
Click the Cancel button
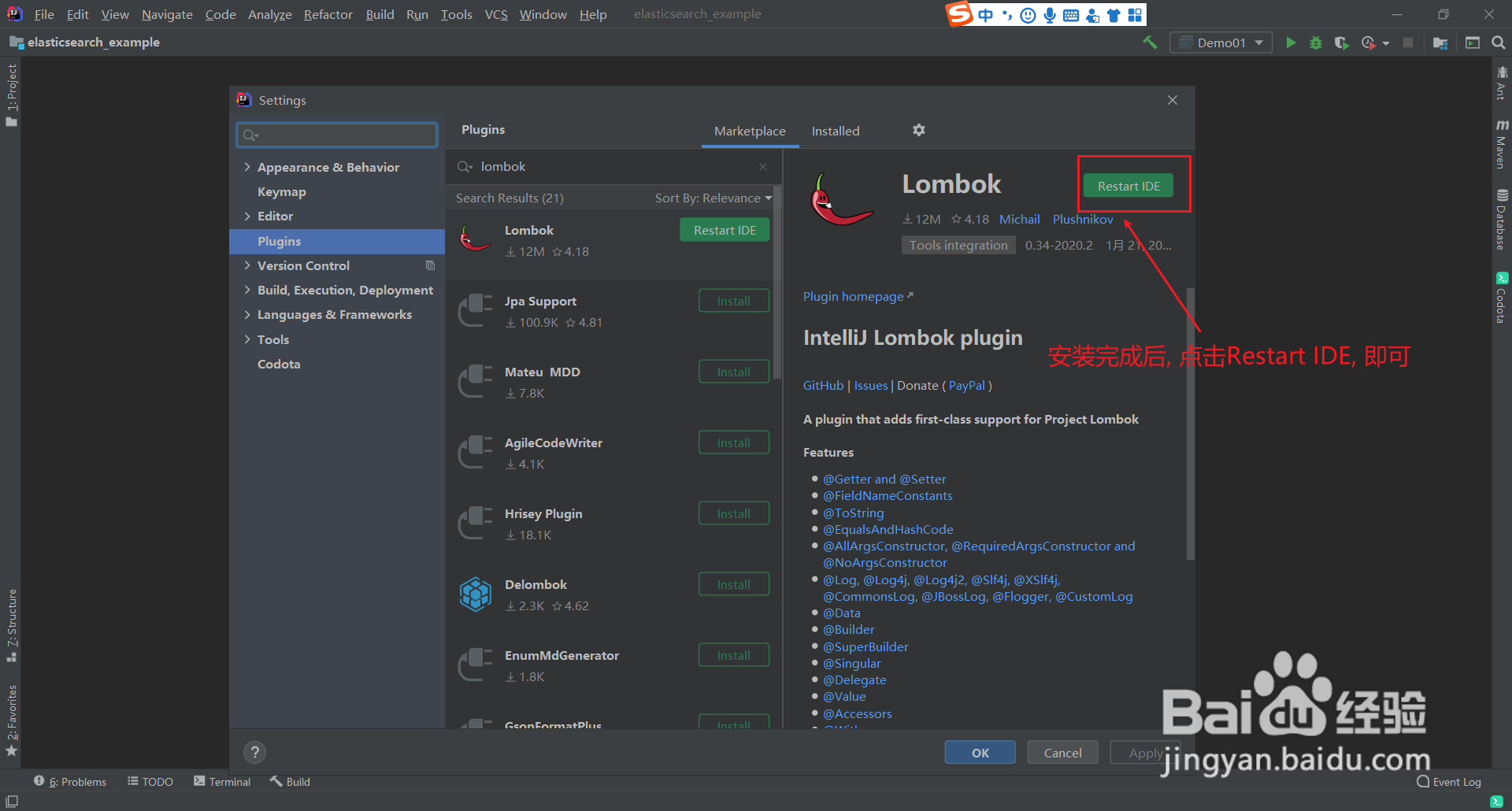[x=1062, y=753]
